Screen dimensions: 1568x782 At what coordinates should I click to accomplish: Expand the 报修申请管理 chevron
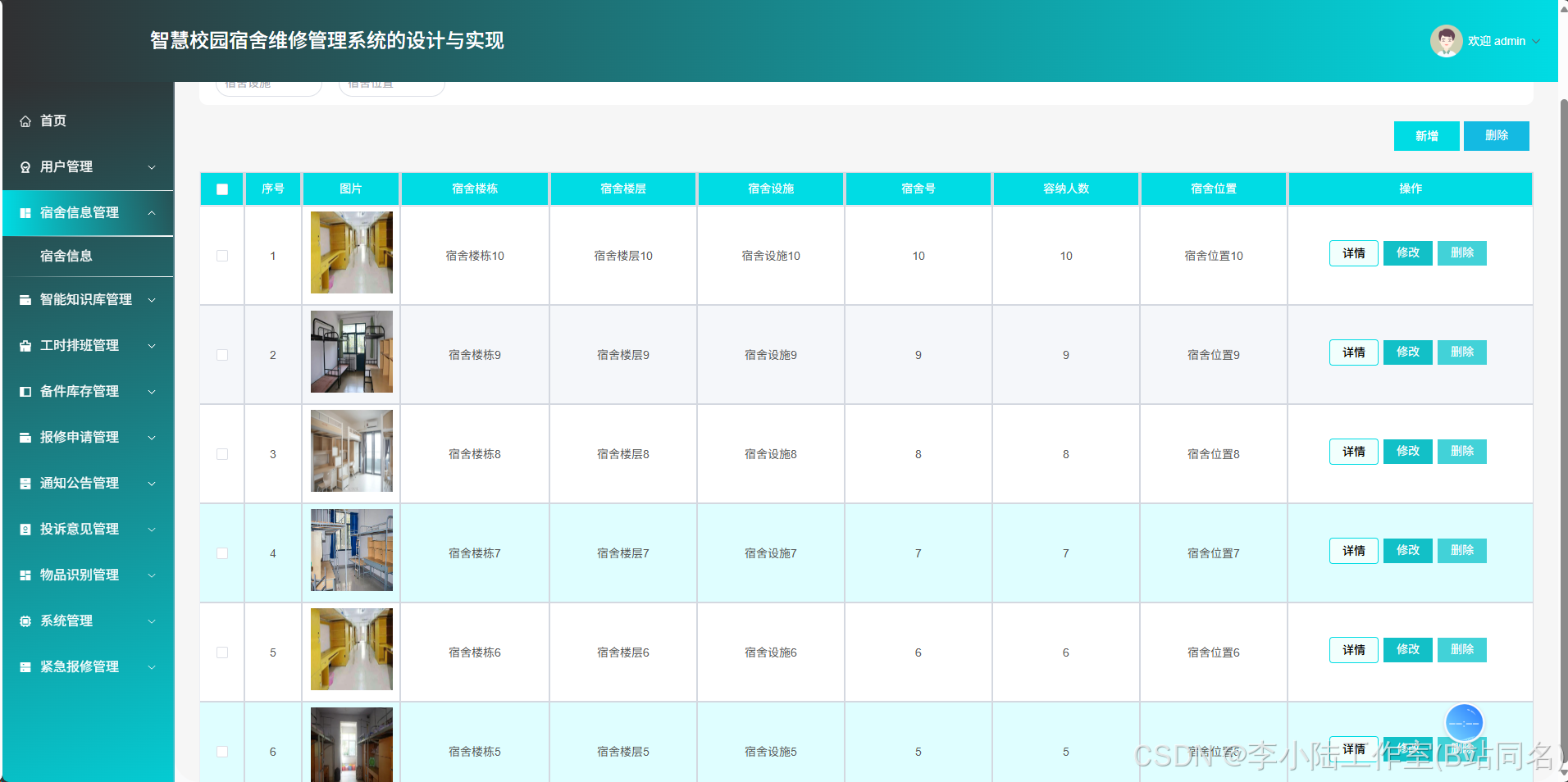(152, 438)
